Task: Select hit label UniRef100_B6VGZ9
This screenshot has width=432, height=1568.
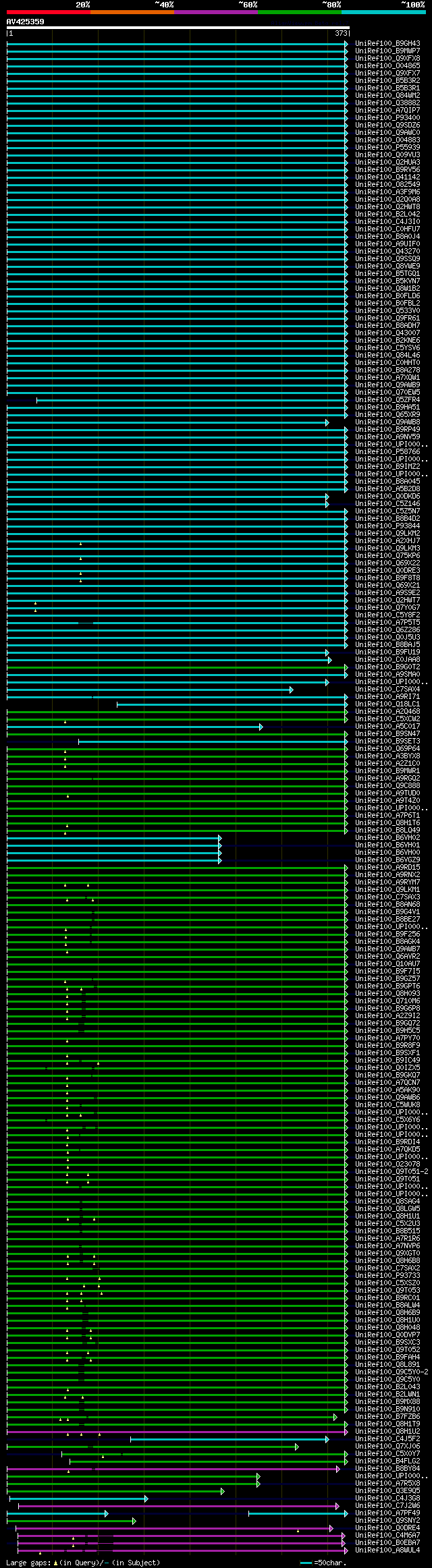Action: [387, 860]
